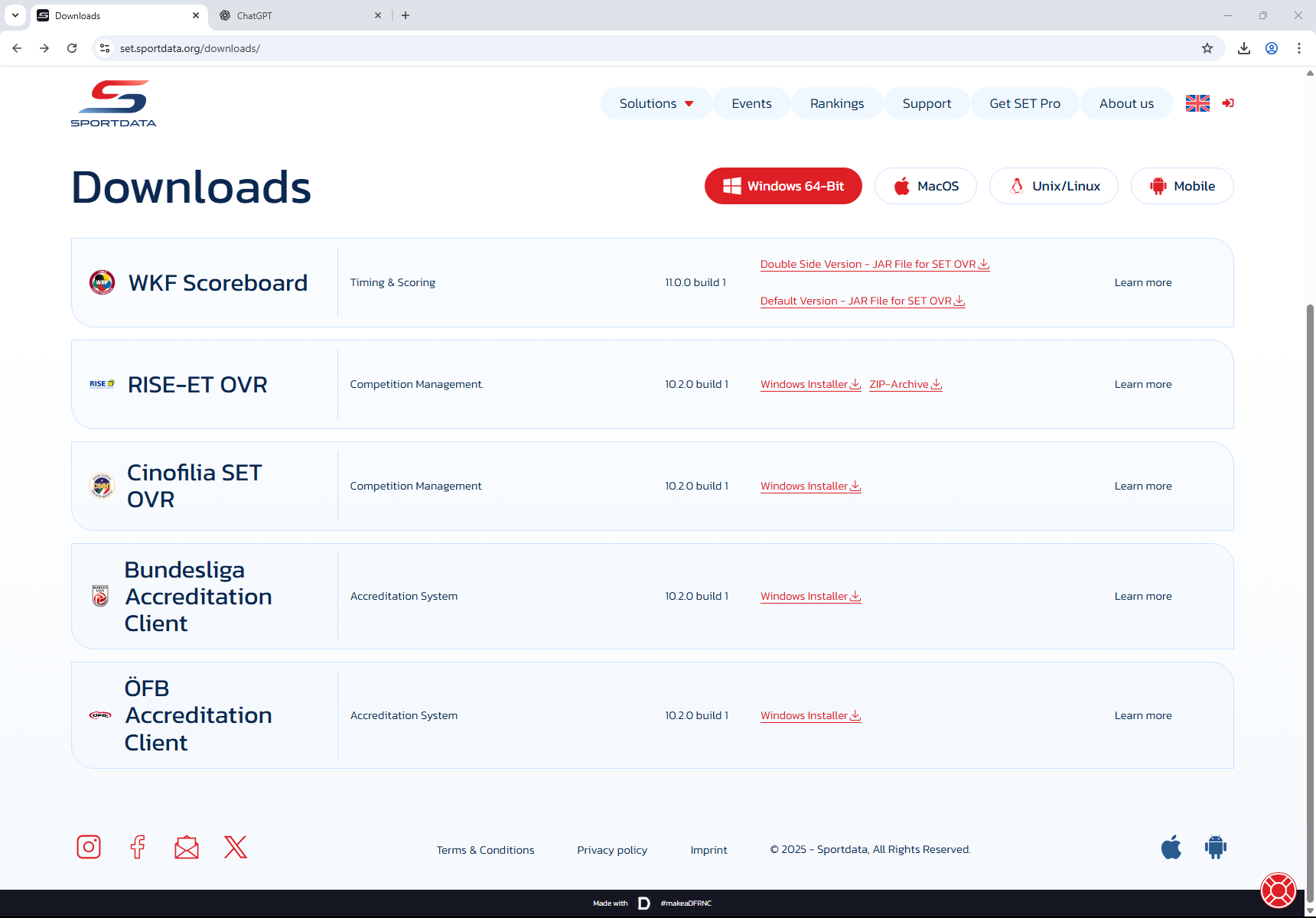Select the Mobile platform filter
This screenshot has width=1316, height=918.
1182,186
